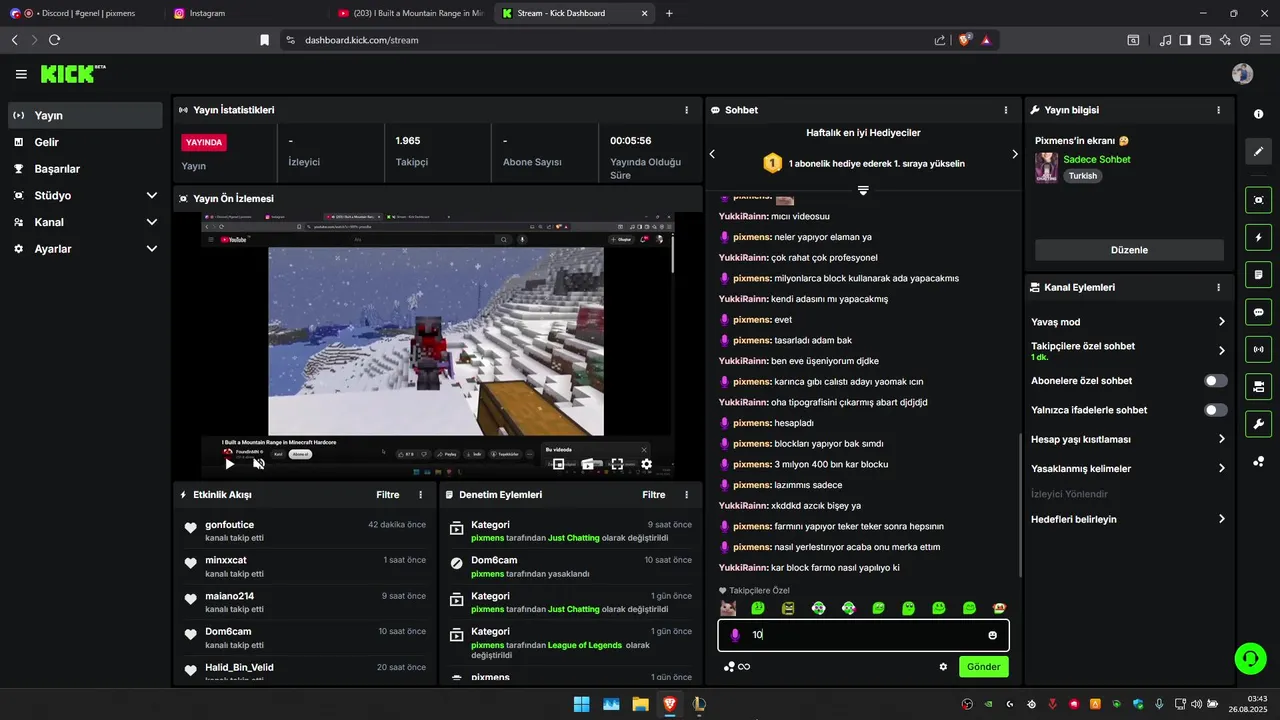Screen dimensions: 1280x720
Task: Click the points cluster icon below chat input
Action: click(729, 667)
